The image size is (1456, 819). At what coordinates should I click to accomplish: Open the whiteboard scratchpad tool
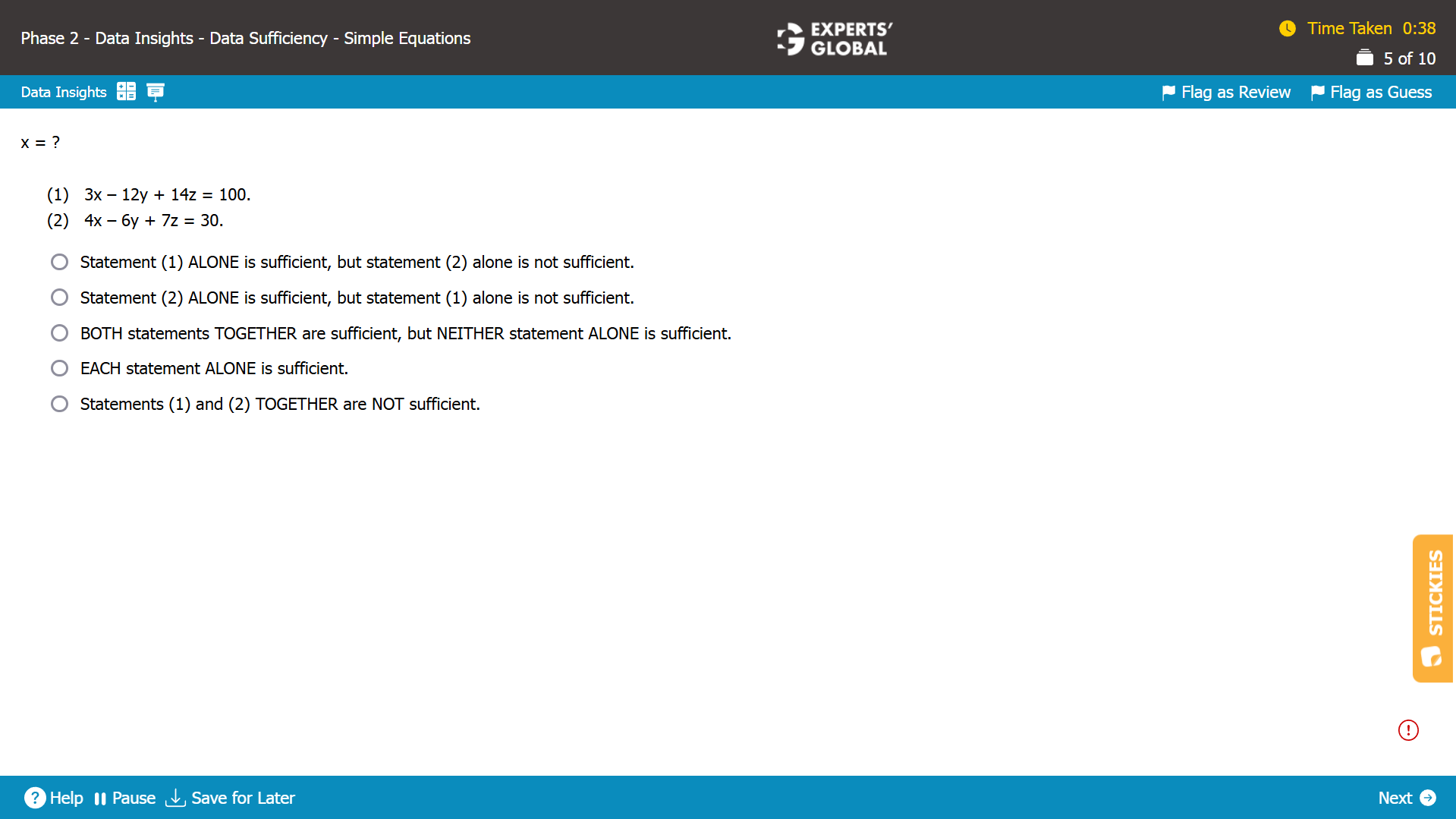point(156,91)
